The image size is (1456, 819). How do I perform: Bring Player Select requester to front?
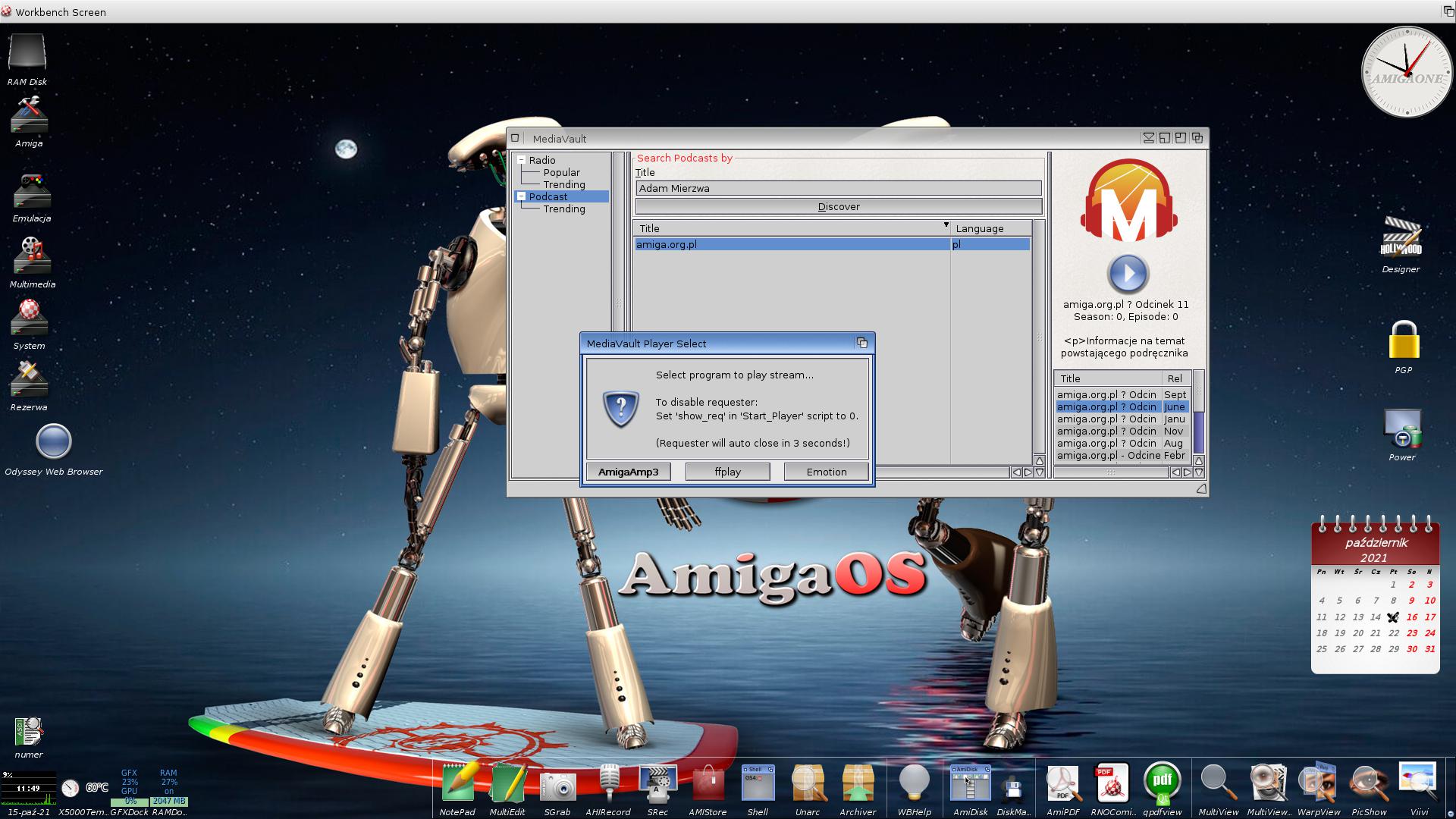point(862,343)
